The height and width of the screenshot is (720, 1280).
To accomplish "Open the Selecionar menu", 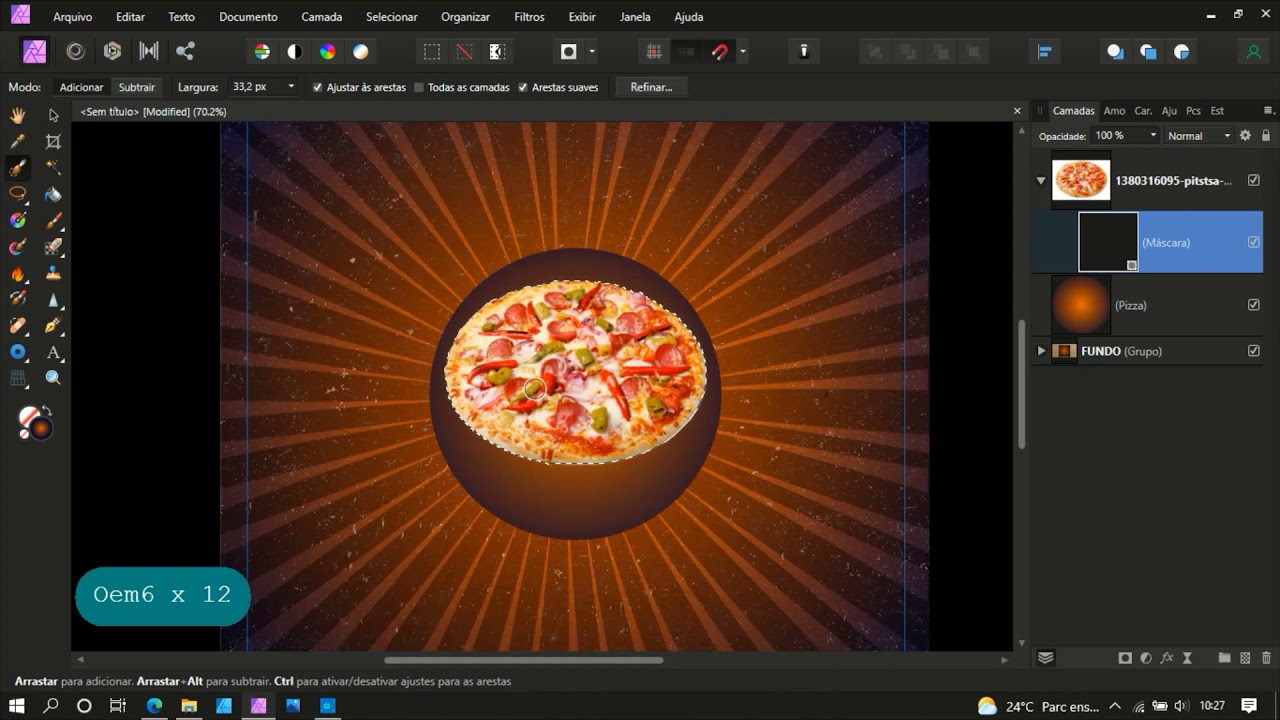I will [x=391, y=17].
